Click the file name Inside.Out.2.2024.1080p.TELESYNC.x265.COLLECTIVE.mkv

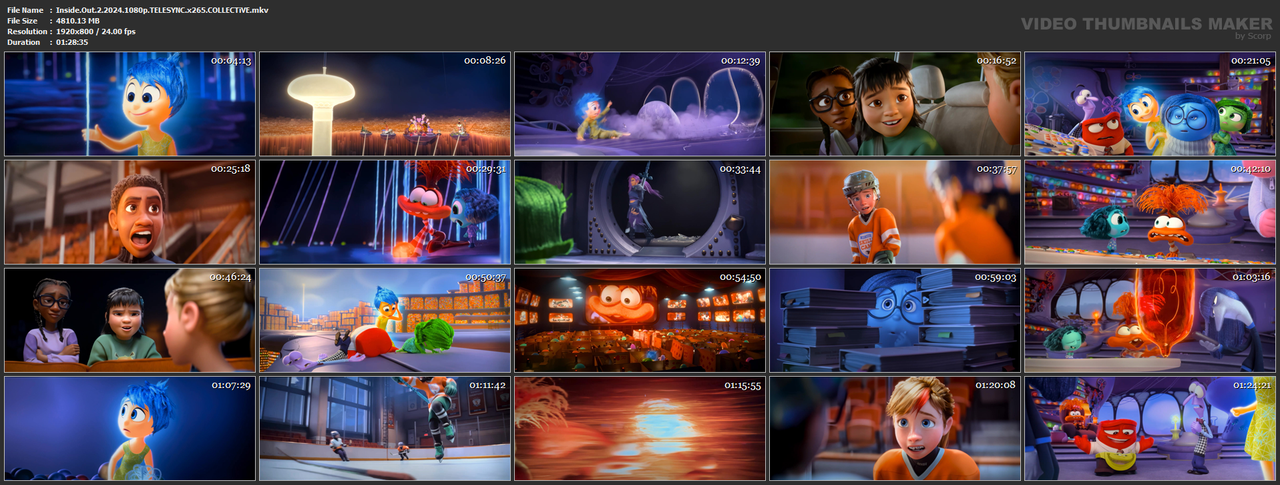[162, 9]
